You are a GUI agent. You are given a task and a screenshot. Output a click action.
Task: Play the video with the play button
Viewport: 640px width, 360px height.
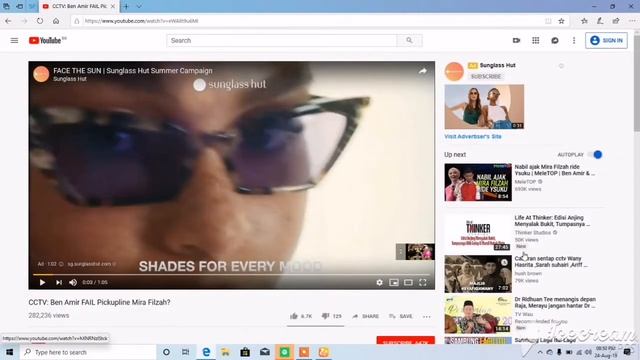[x=42, y=282]
